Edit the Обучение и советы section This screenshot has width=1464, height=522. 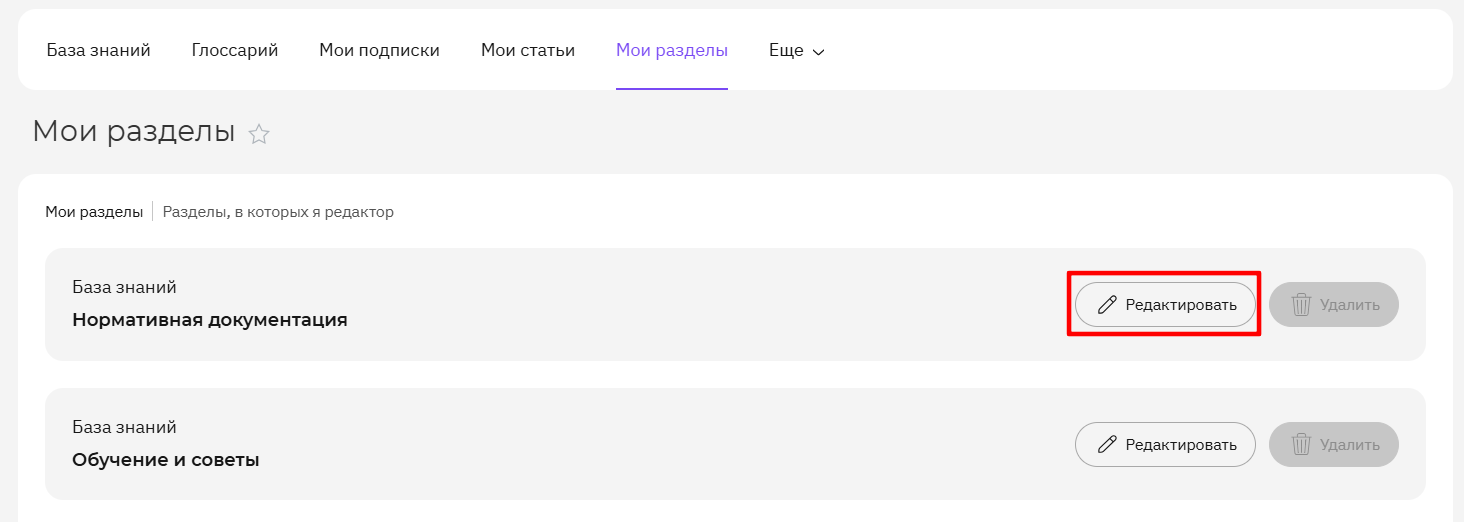(x=1165, y=445)
